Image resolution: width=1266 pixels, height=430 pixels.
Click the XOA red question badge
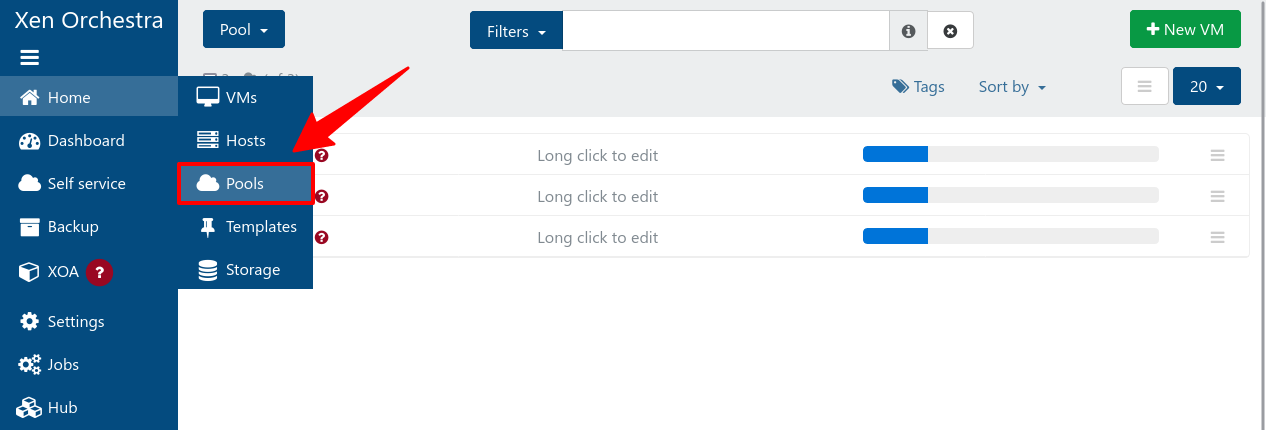98,271
